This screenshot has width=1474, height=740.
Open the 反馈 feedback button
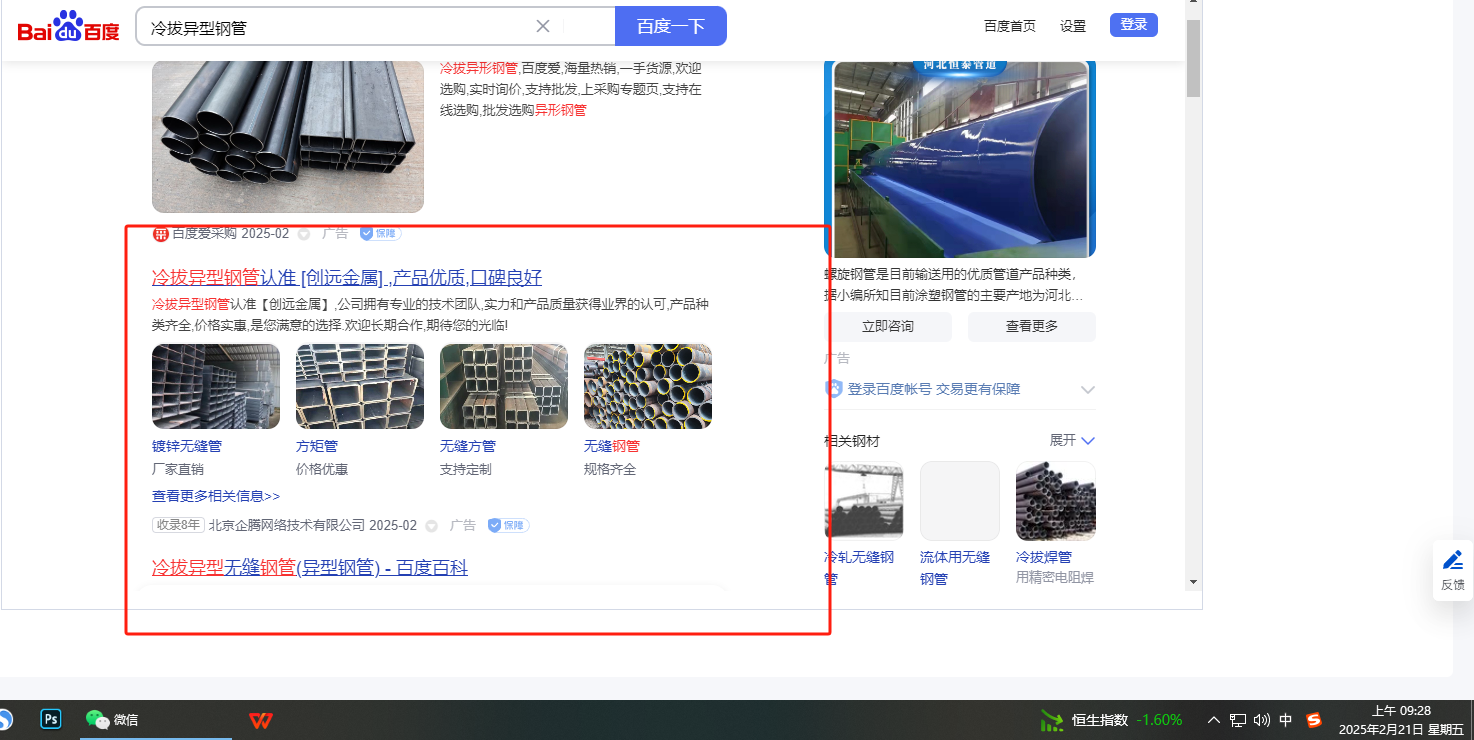click(1453, 571)
